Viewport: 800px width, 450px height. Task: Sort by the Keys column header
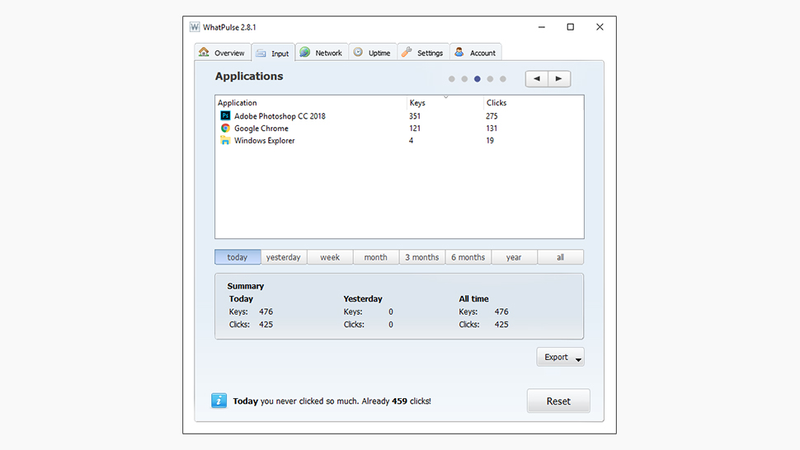(x=445, y=103)
